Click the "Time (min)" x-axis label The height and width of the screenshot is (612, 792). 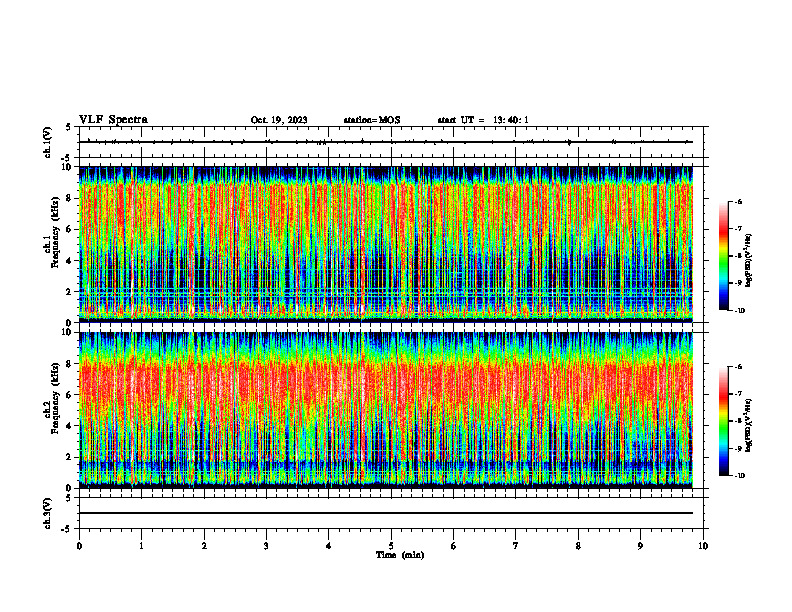[400, 555]
